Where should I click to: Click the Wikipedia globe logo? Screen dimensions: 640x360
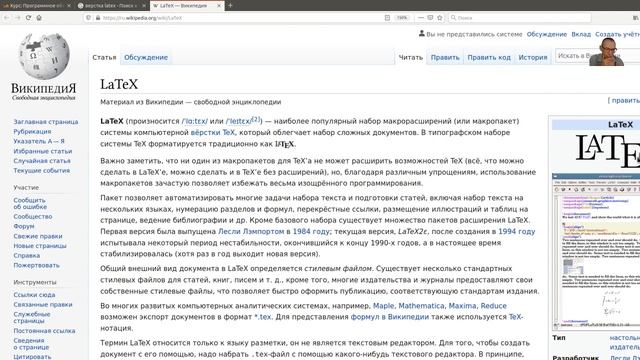pos(44,56)
